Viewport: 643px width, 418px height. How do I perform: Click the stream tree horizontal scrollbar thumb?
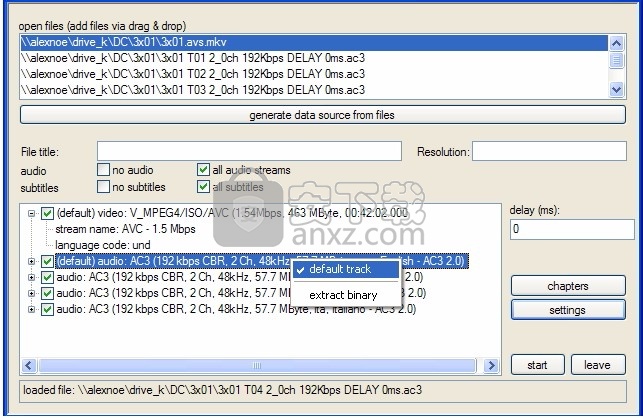click(x=258, y=365)
